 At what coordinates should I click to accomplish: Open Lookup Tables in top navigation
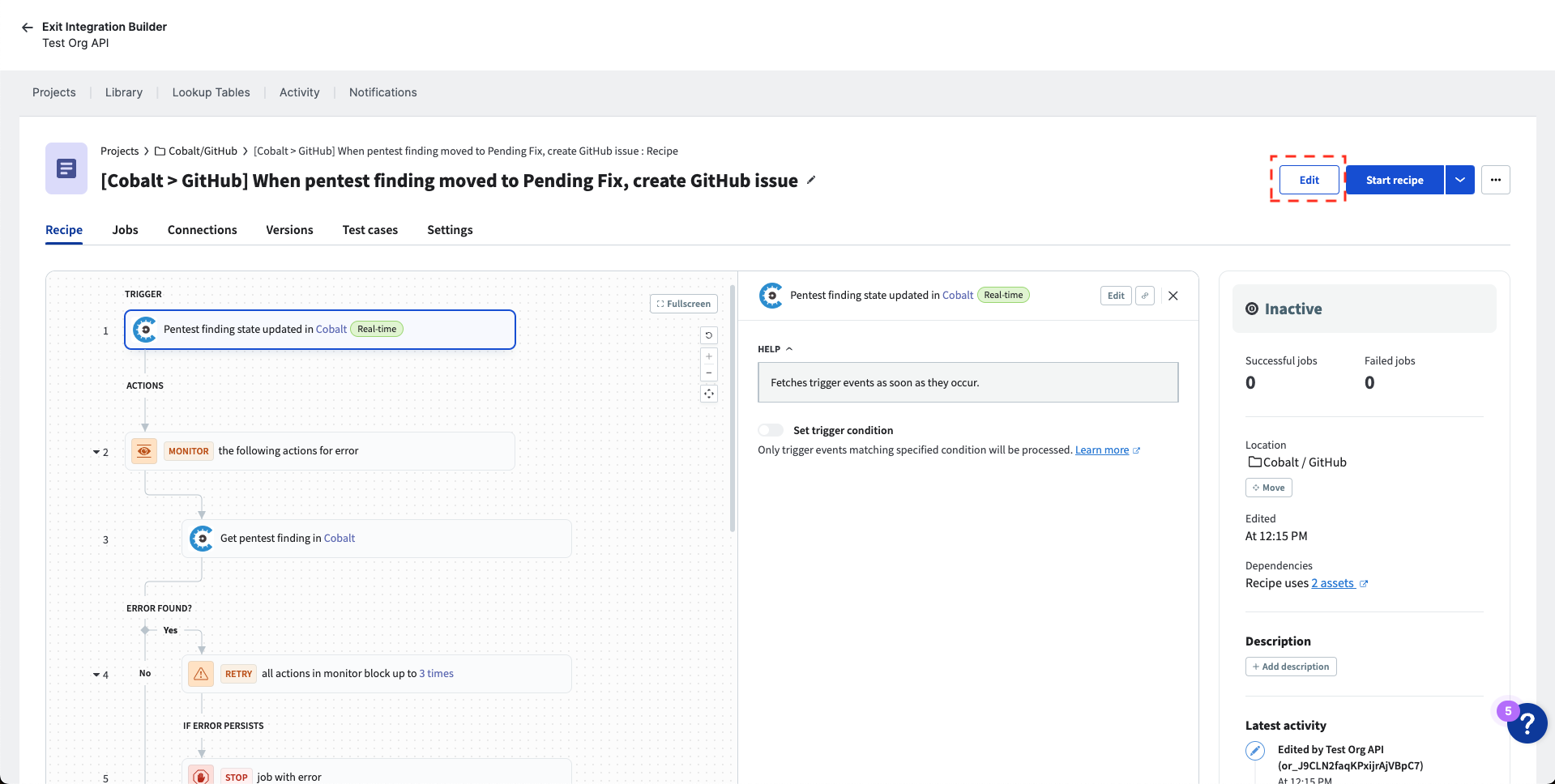click(211, 92)
